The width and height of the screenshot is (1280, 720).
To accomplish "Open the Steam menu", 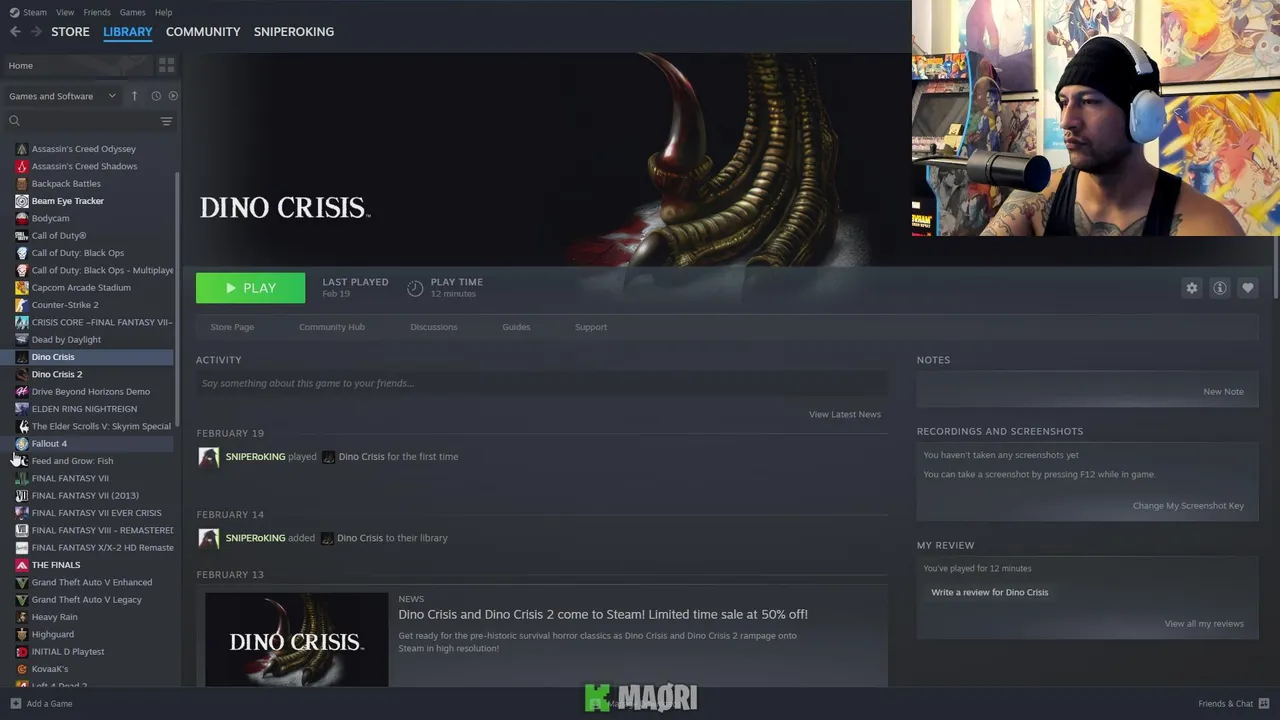I will coord(35,12).
